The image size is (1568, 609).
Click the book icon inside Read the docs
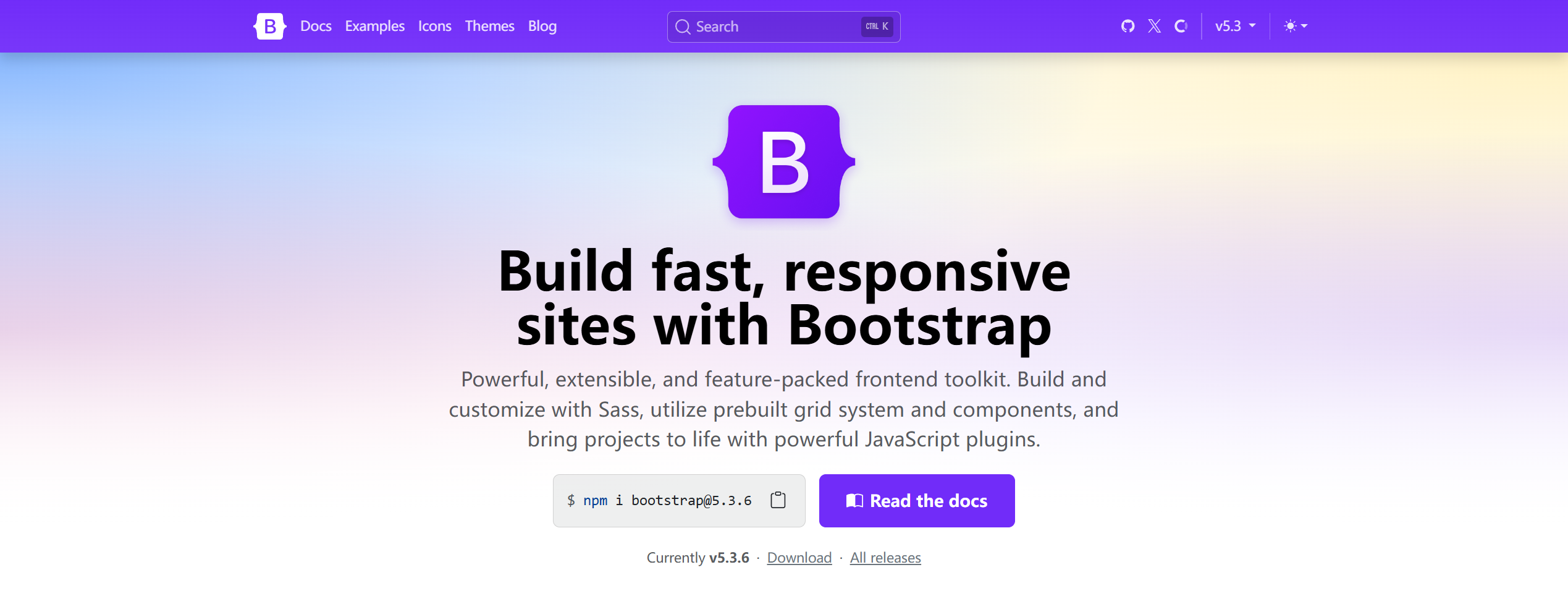tap(854, 501)
